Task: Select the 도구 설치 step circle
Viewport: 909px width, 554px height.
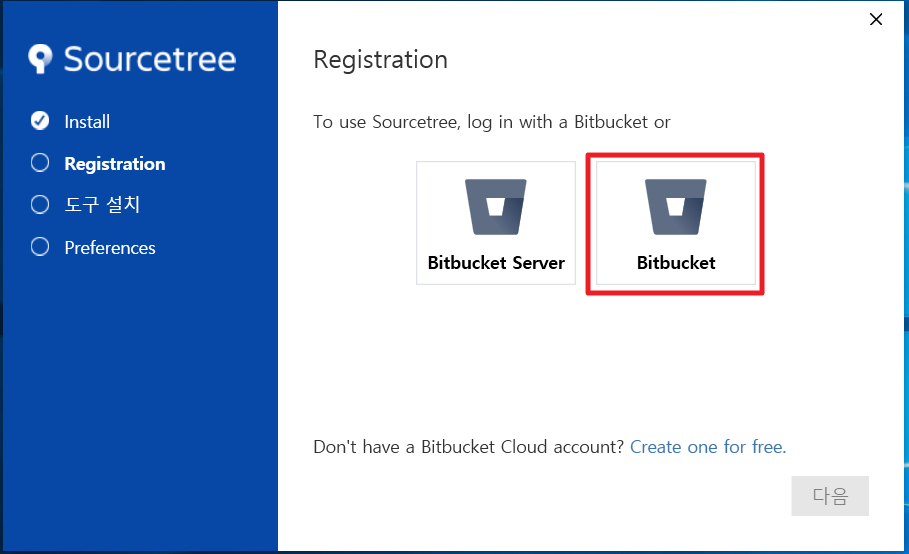Action: tap(40, 205)
